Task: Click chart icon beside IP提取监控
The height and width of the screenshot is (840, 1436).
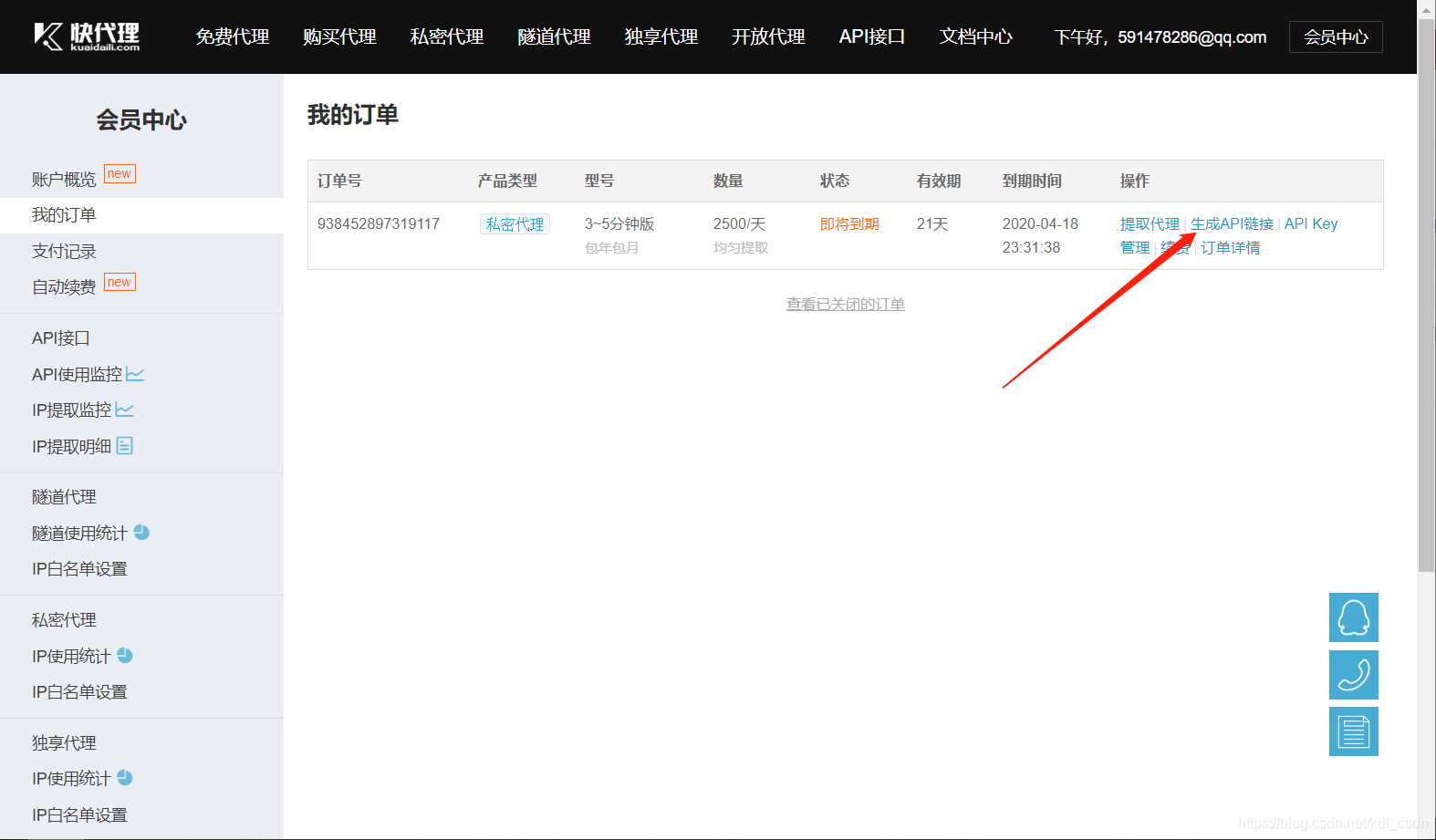Action: 125,410
